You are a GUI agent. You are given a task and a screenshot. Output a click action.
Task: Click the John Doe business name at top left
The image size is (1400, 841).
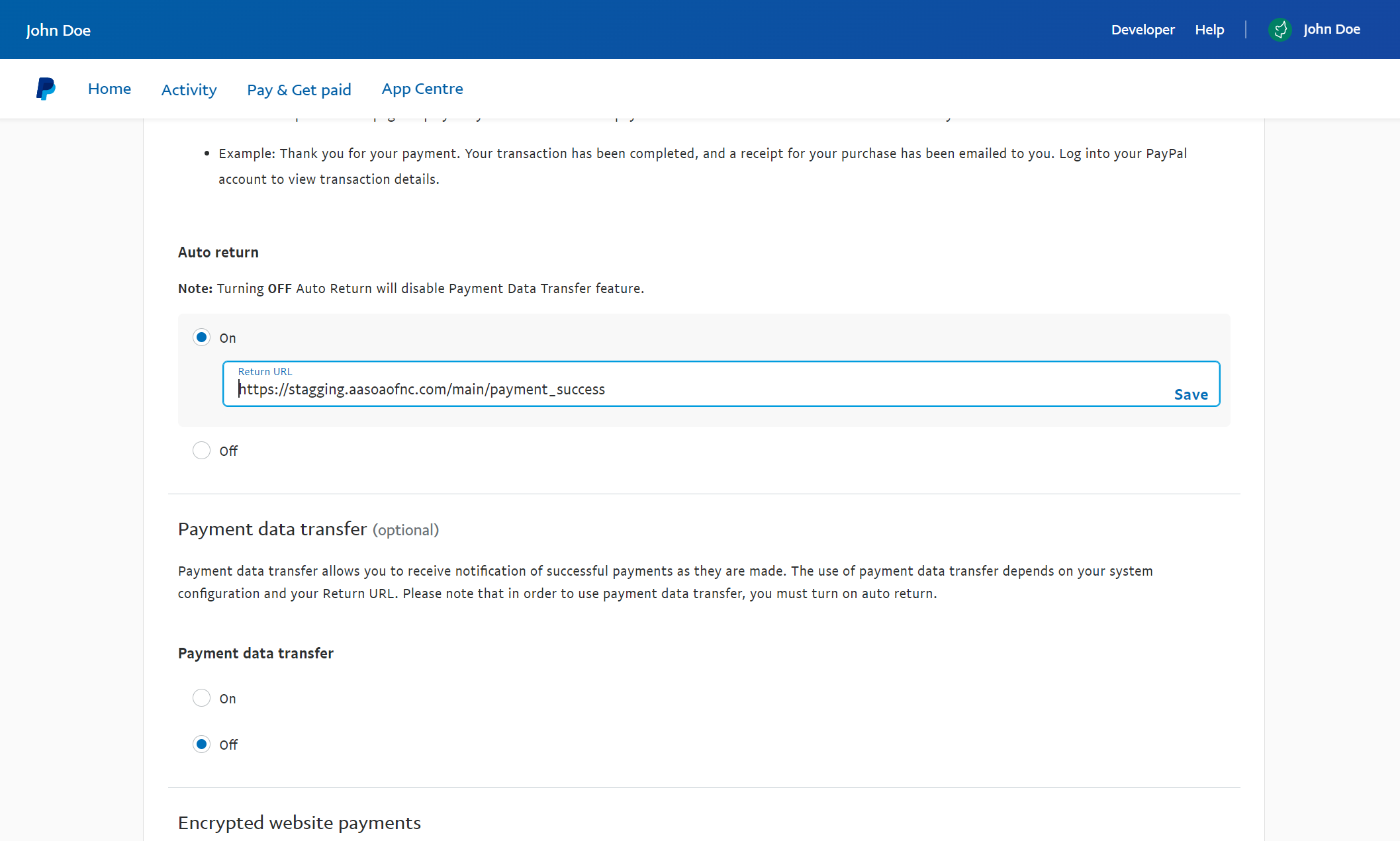point(58,30)
